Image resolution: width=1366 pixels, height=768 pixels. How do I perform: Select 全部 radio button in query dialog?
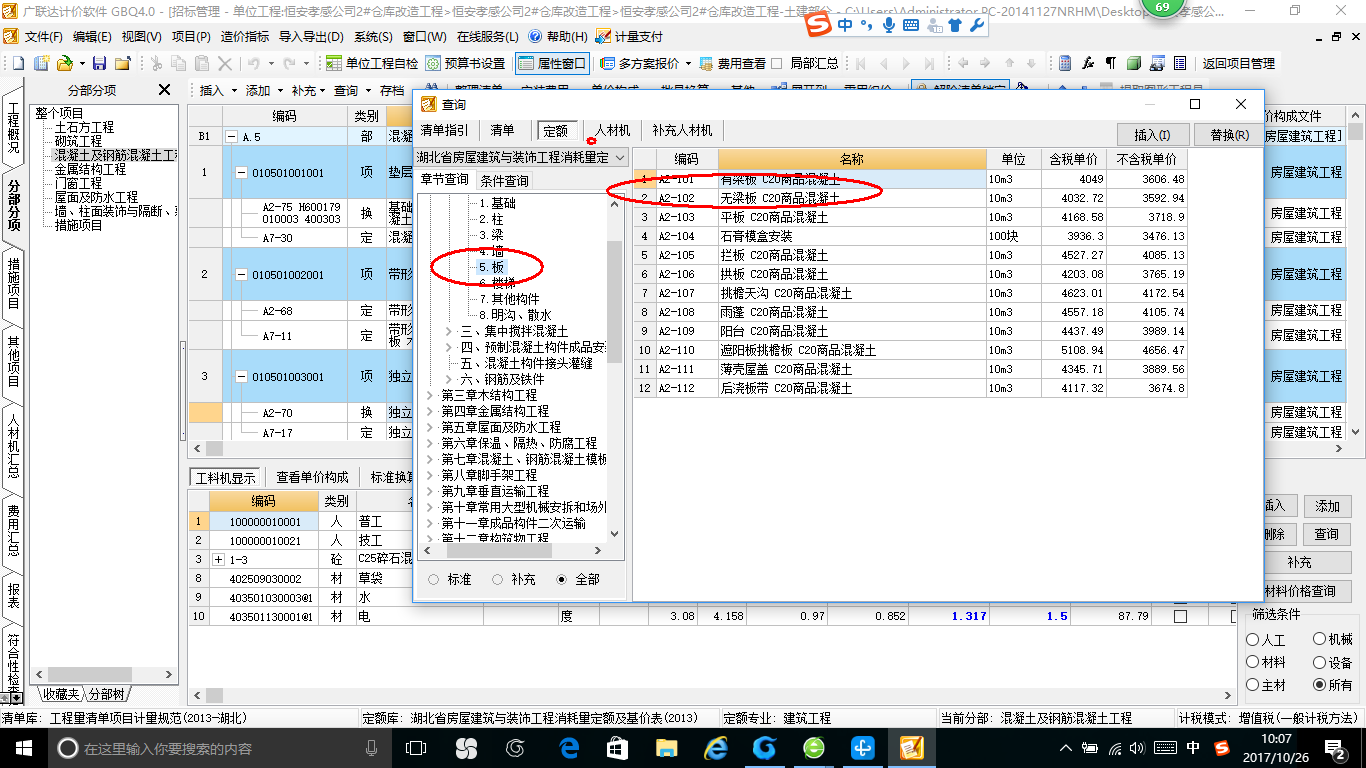pyautogui.click(x=562, y=579)
